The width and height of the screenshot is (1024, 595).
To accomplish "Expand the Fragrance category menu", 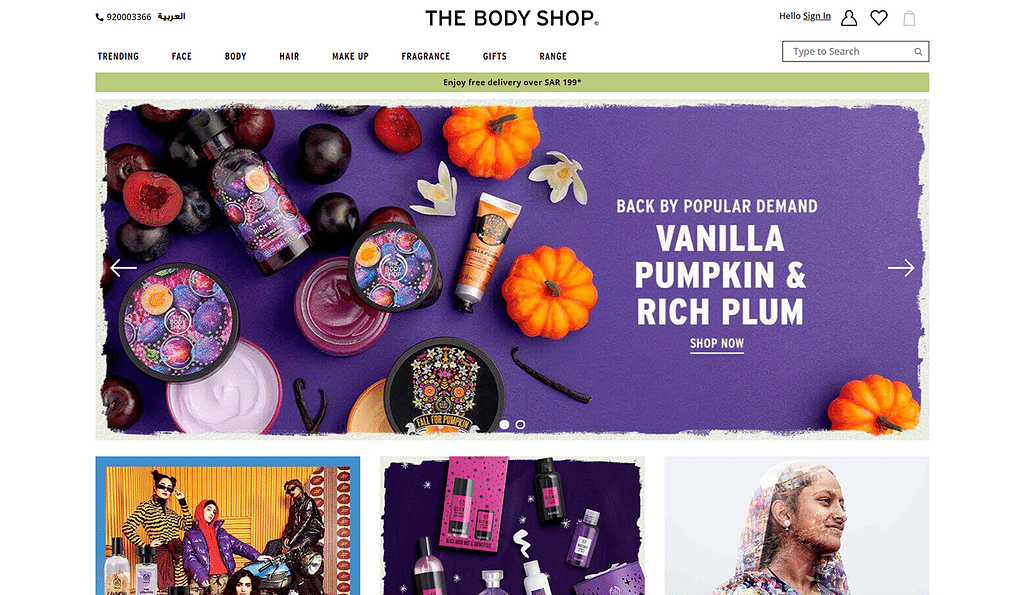I will pos(425,56).
